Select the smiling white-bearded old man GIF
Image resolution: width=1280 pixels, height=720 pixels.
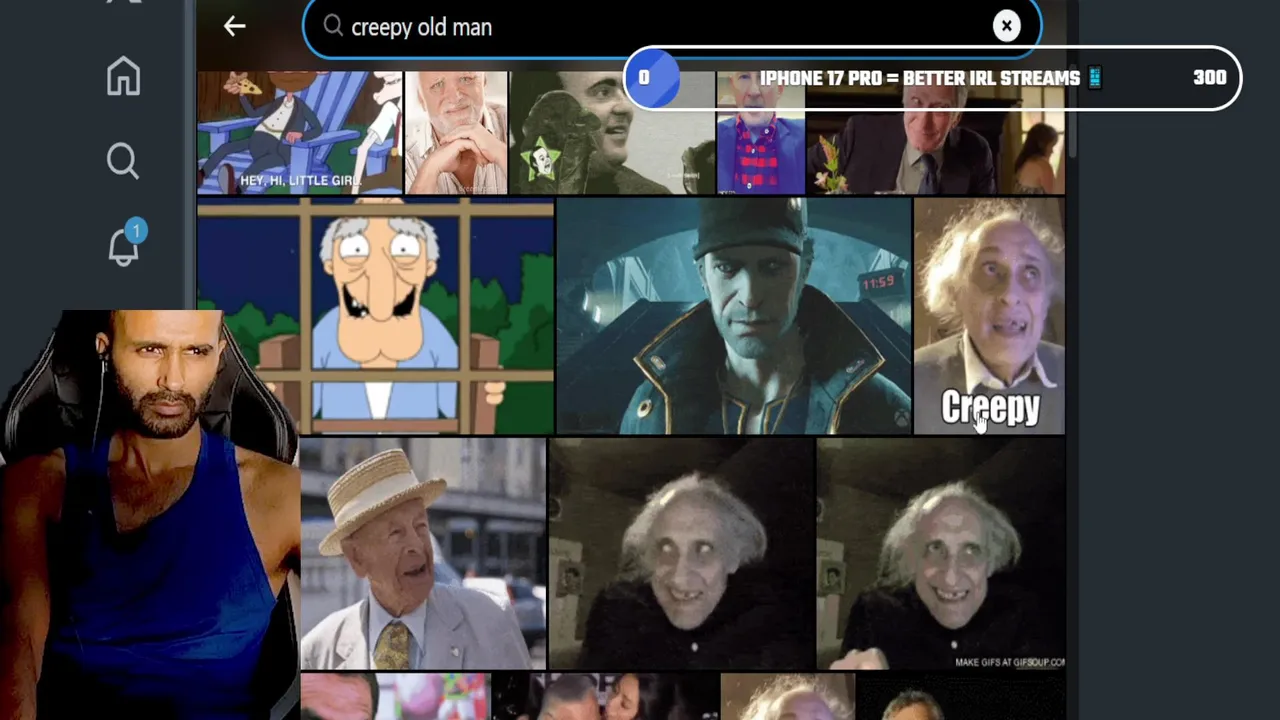[455, 132]
